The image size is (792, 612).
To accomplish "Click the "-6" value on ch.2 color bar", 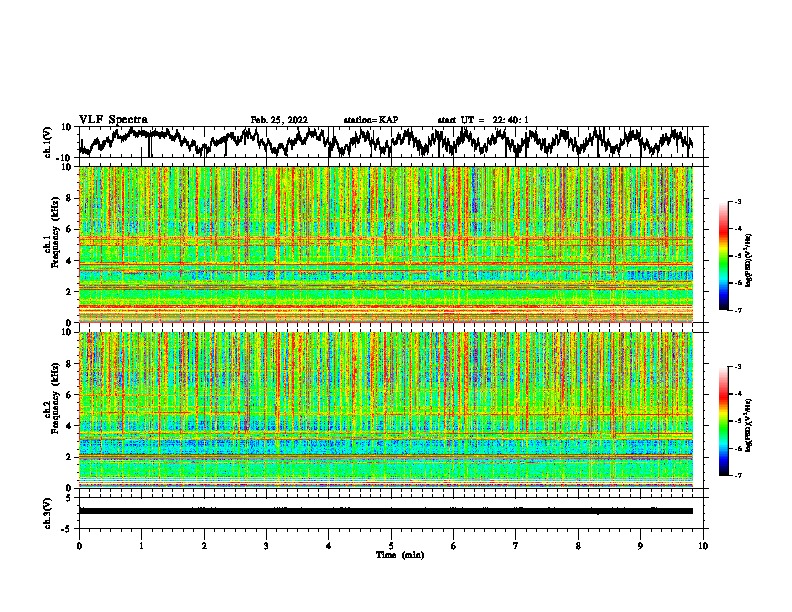I will tap(738, 448).
